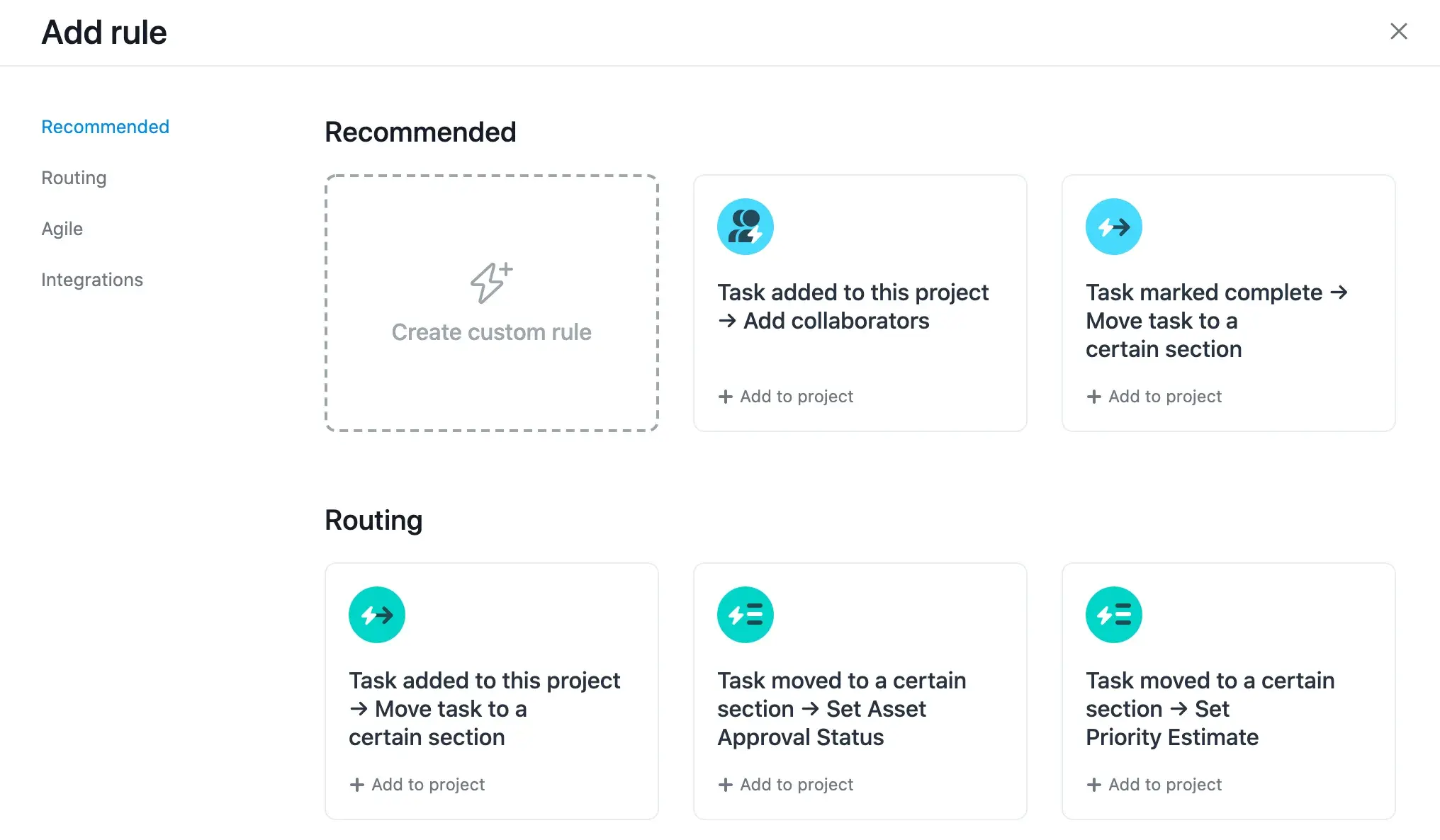Click the asset approval status icon
Screen dimensions: 1440x840
pos(745,614)
